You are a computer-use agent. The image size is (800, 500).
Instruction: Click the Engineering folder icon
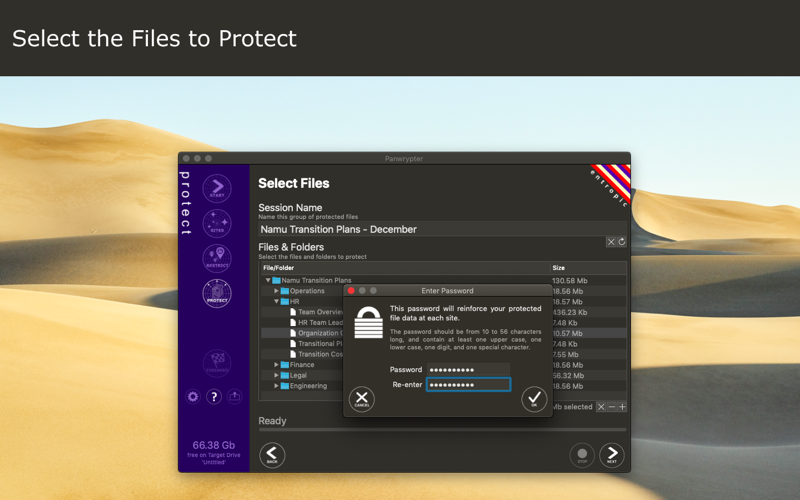(285, 386)
